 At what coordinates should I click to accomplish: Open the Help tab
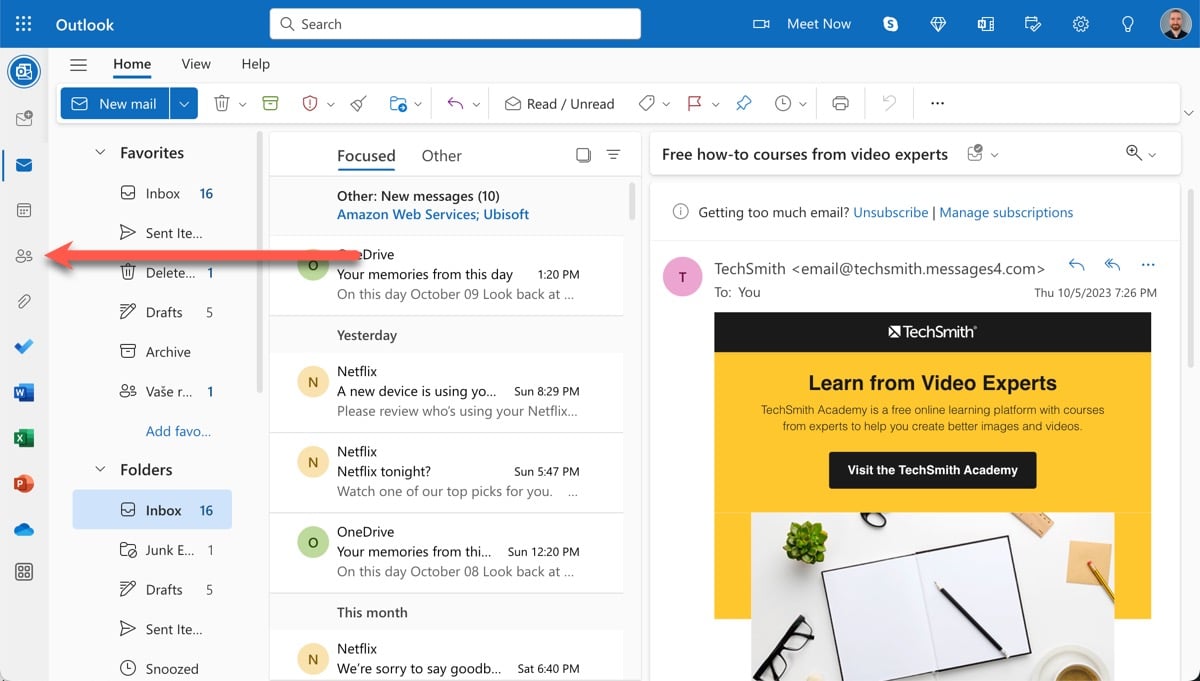pos(256,64)
